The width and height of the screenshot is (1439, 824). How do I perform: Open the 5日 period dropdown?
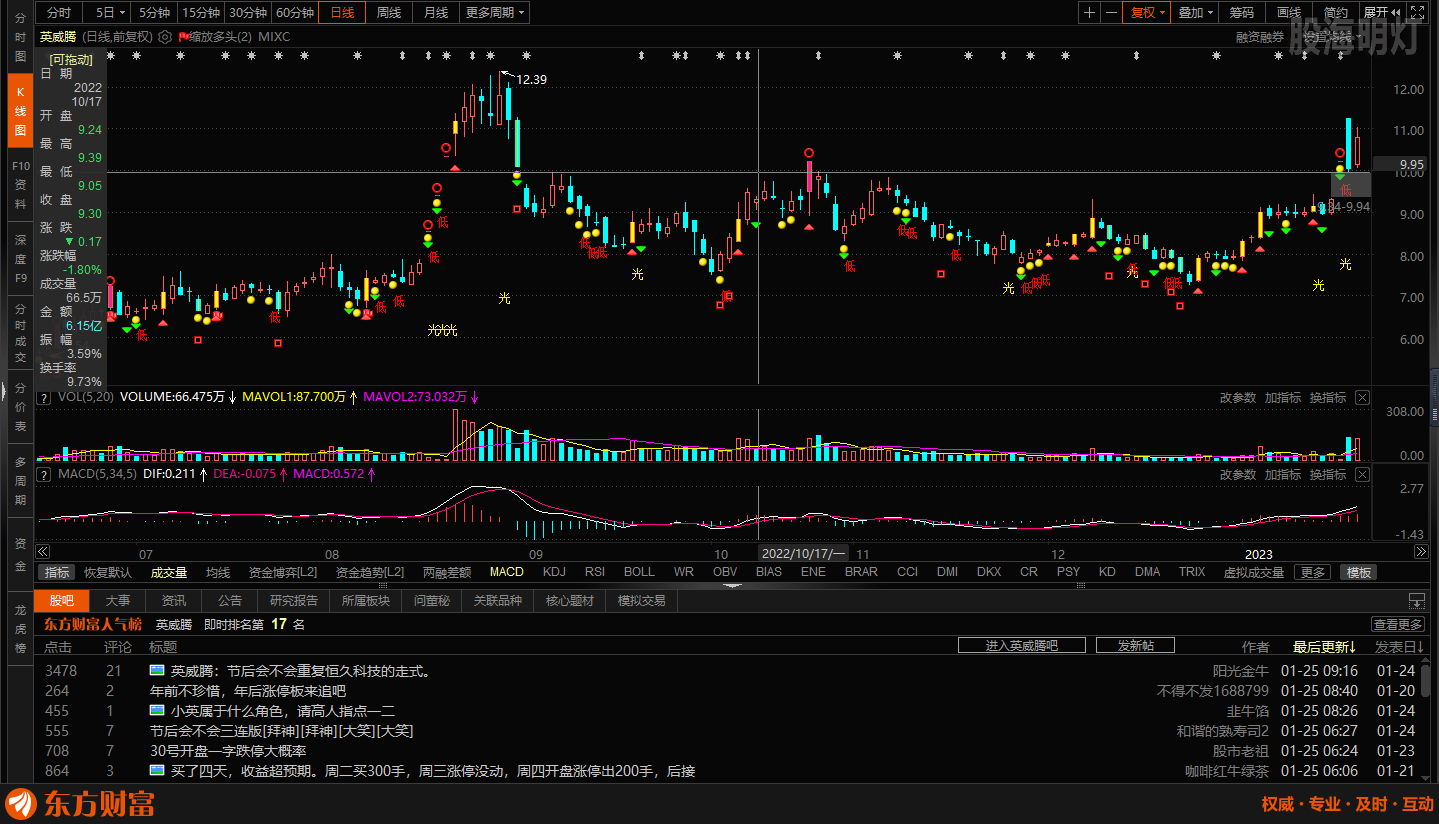pos(109,12)
